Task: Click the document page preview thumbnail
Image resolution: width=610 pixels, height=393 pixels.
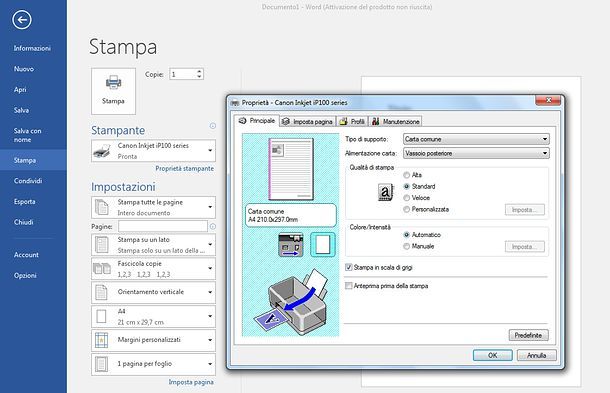Action: point(291,169)
